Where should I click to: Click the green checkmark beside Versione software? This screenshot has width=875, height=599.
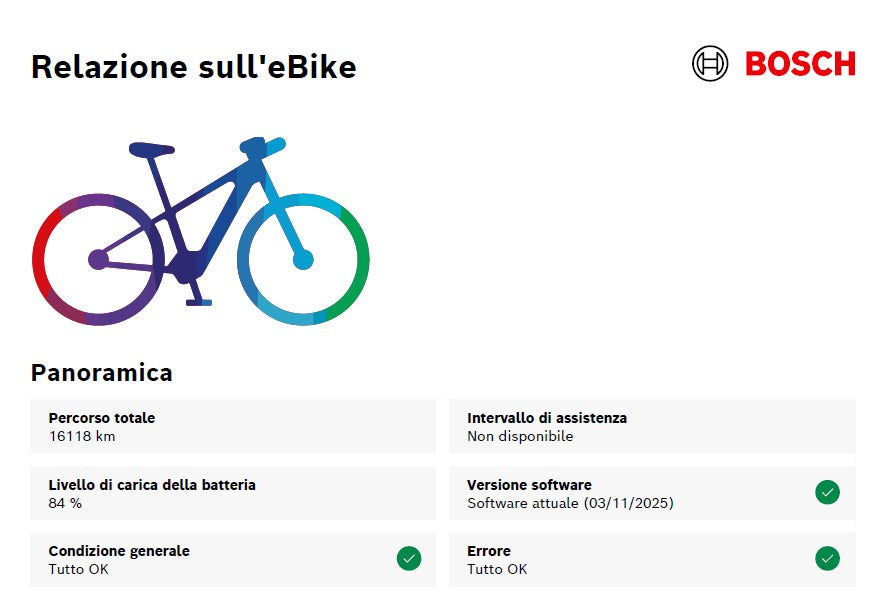tap(827, 492)
